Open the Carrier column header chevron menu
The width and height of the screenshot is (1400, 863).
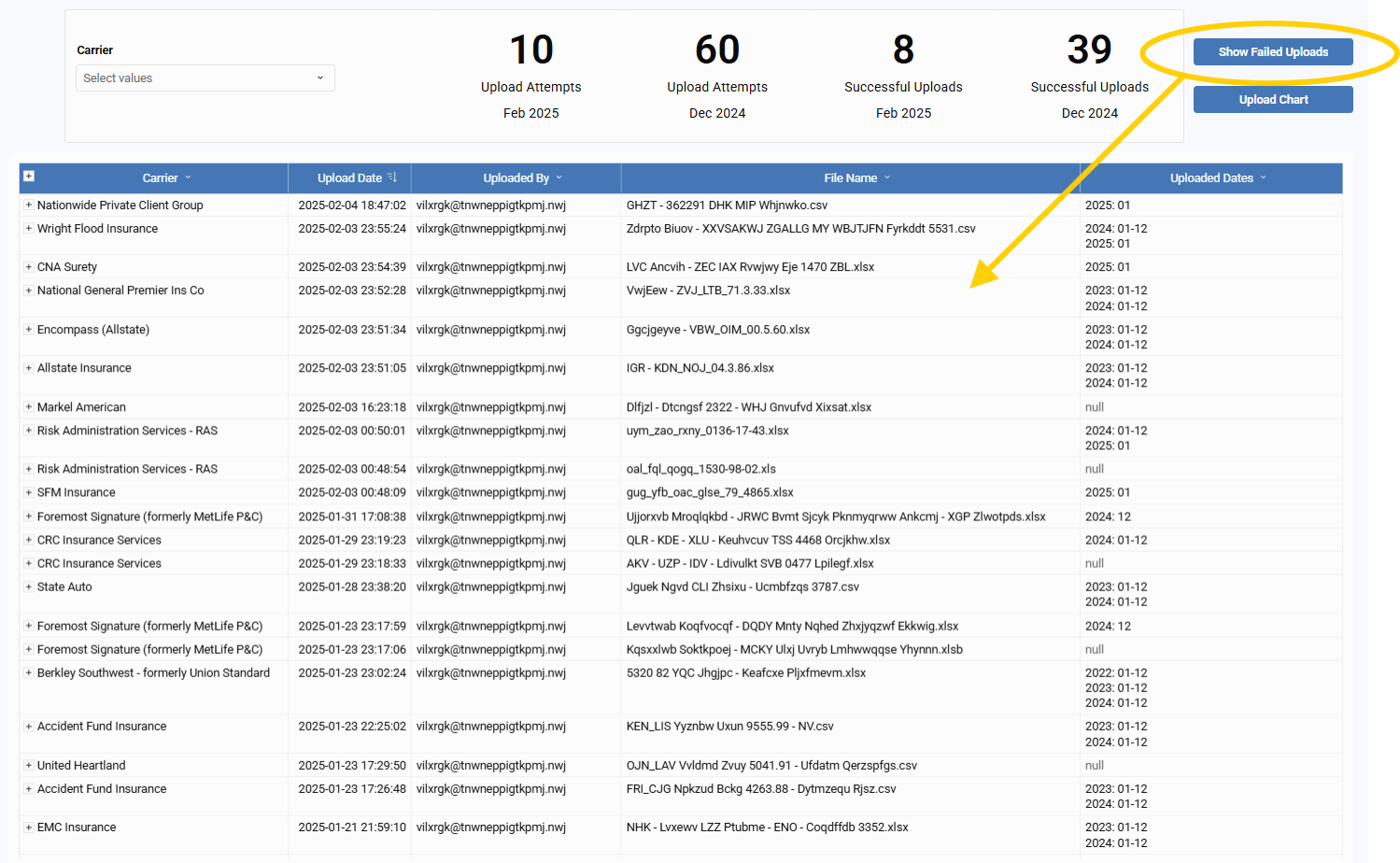[188, 177]
